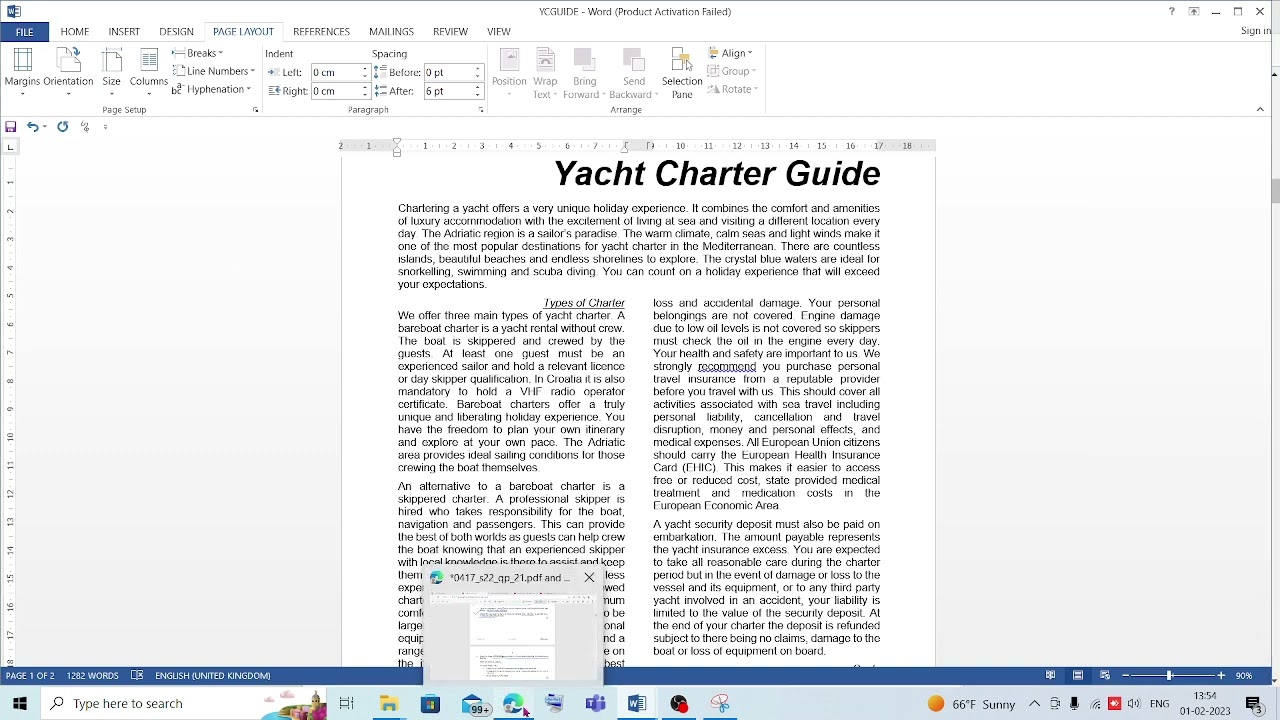Click the Spacing After value field
This screenshot has height=720, width=1280.
point(447,91)
